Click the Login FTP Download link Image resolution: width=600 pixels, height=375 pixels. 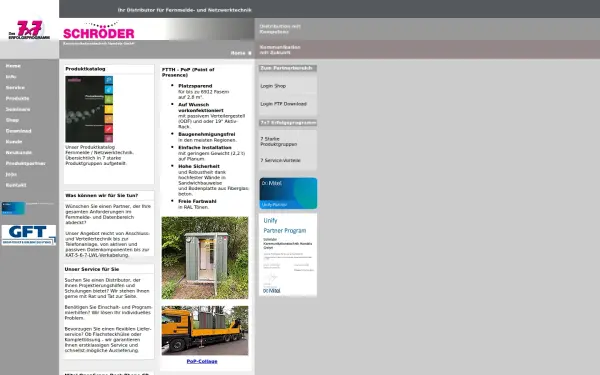pos(284,104)
